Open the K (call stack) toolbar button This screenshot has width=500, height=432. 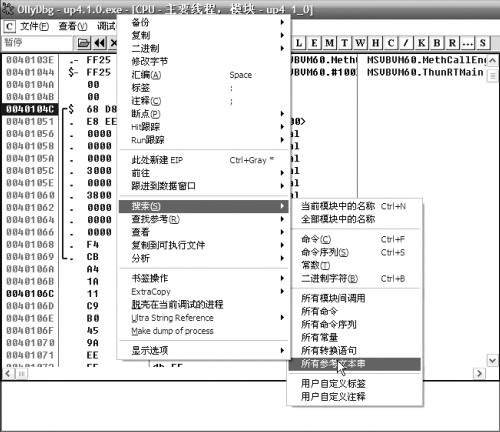coord(422,43)
